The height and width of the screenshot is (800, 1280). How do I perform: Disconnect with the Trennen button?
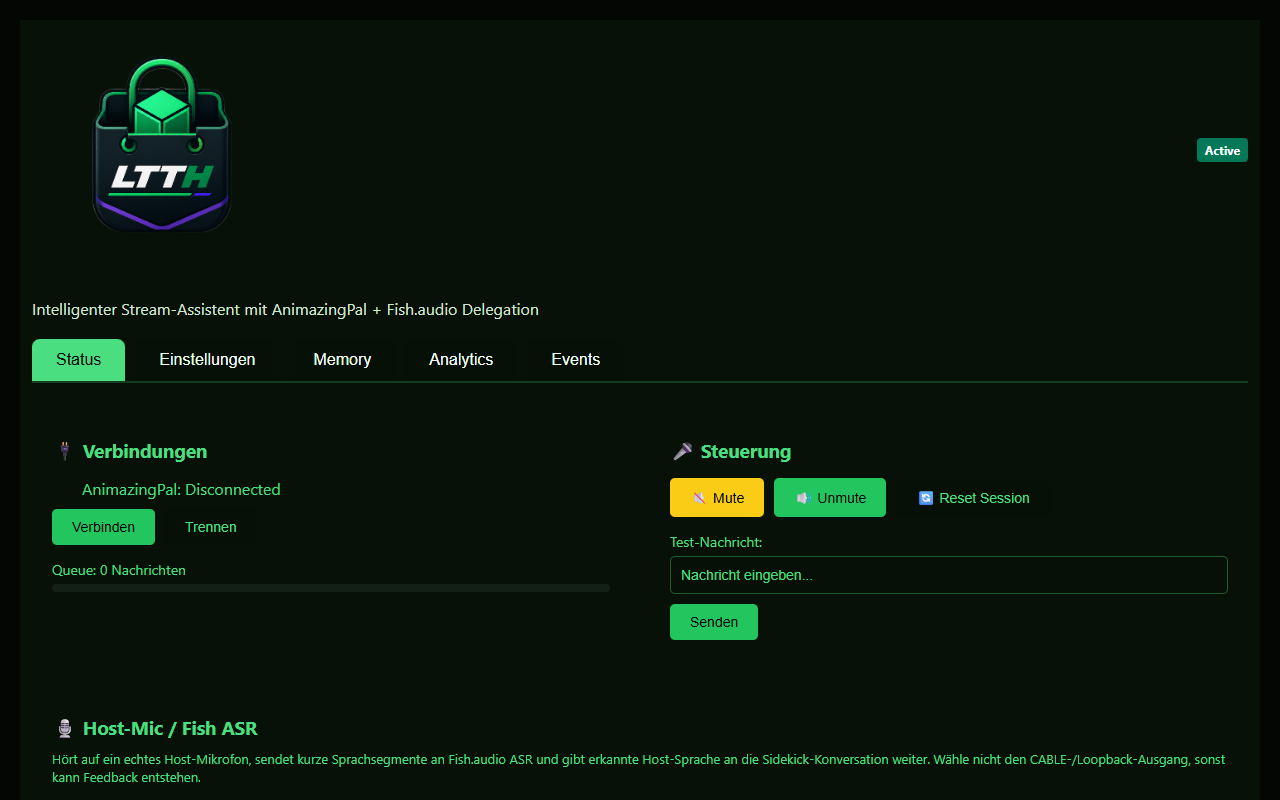point(211,527)
